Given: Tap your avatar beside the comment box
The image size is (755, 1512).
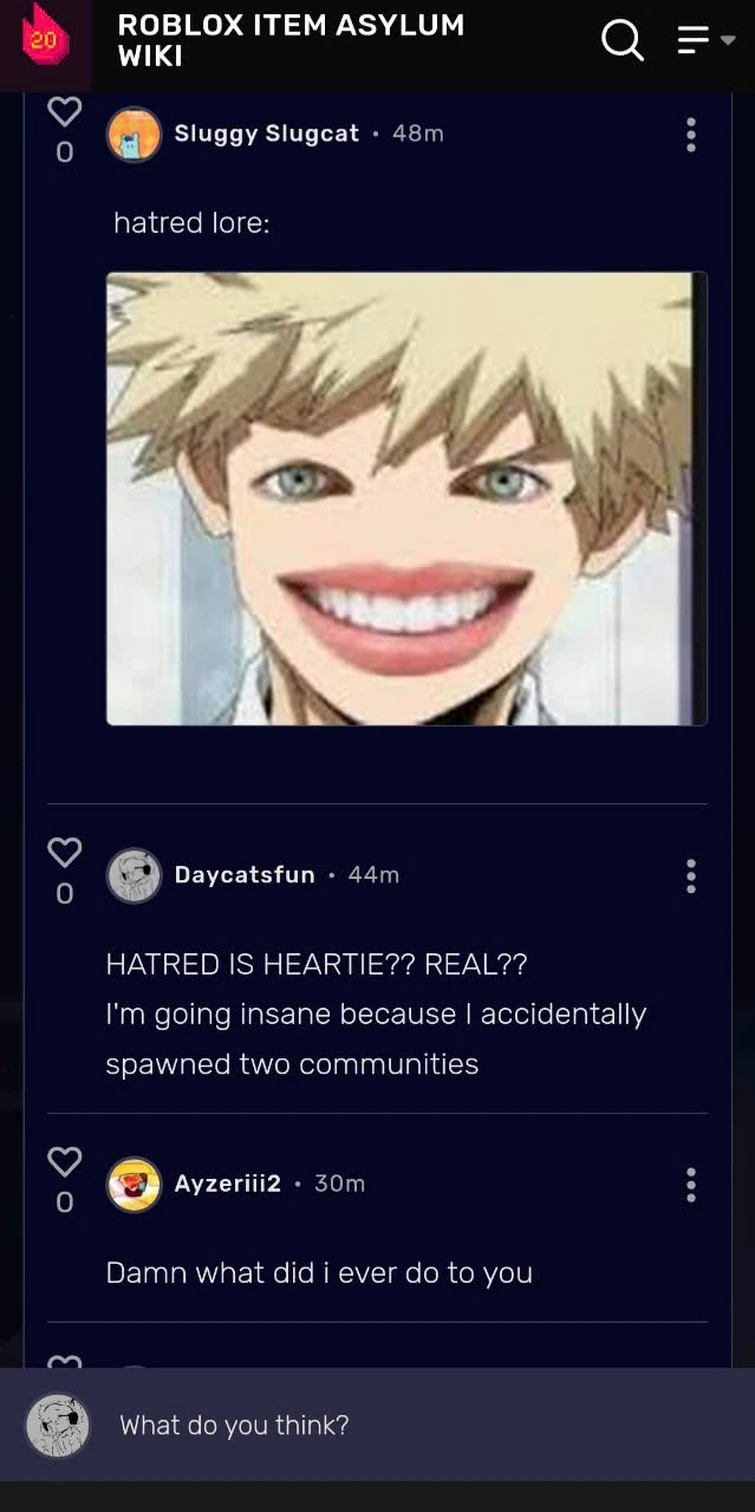Looking at the screenshot, I should pyautogui.click(x=57, y=1425).
